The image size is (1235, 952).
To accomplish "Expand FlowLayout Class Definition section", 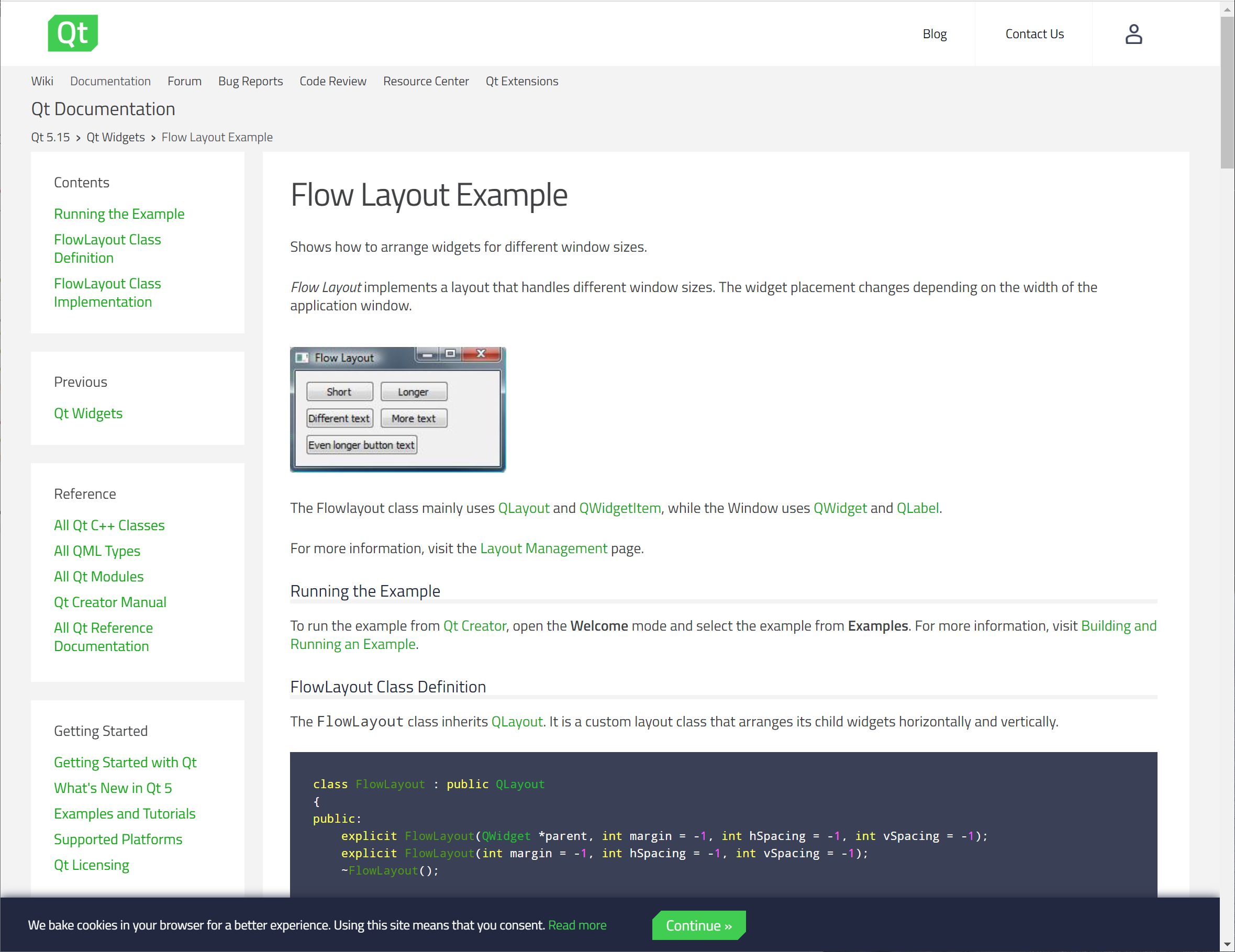I will 107,248.
